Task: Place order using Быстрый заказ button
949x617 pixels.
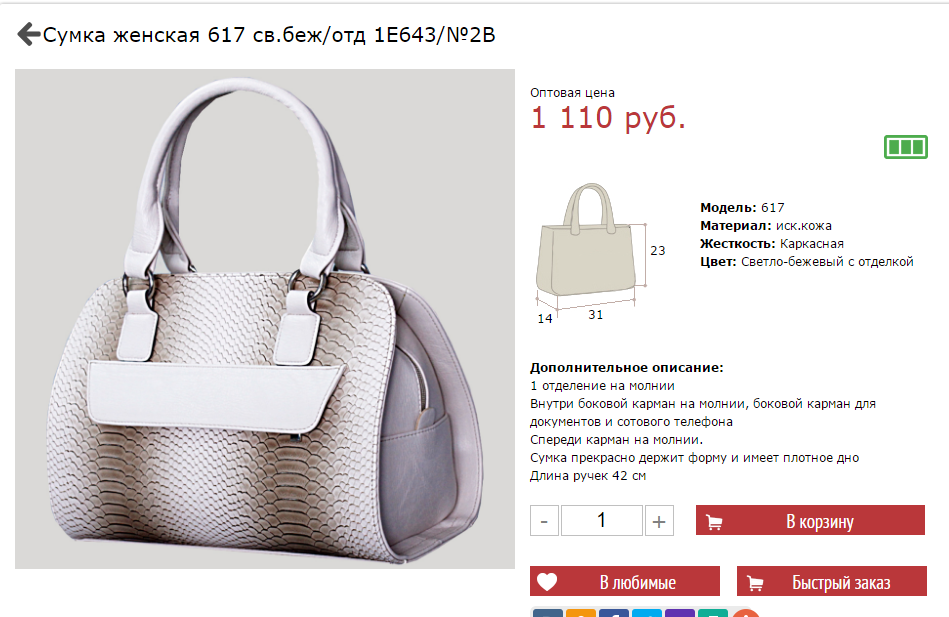Action: [x=832, y=581]
